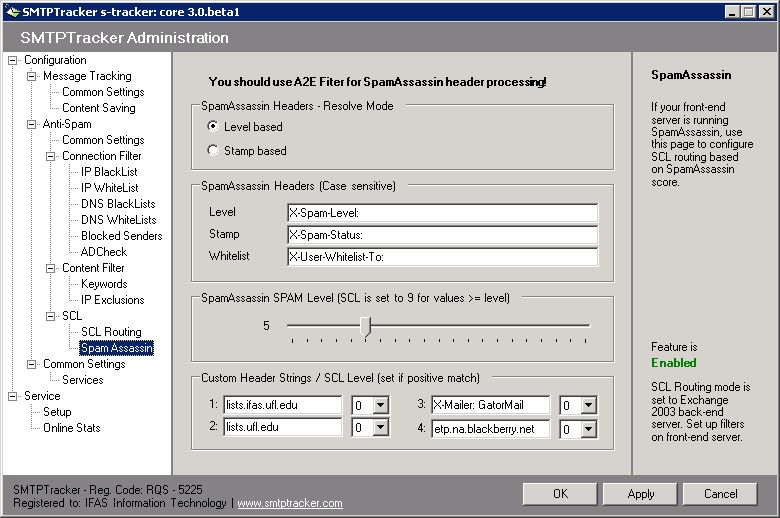The width and height of the screenshot is (780, 518).
Task: Select the Level based radio button
Action: 213,127
